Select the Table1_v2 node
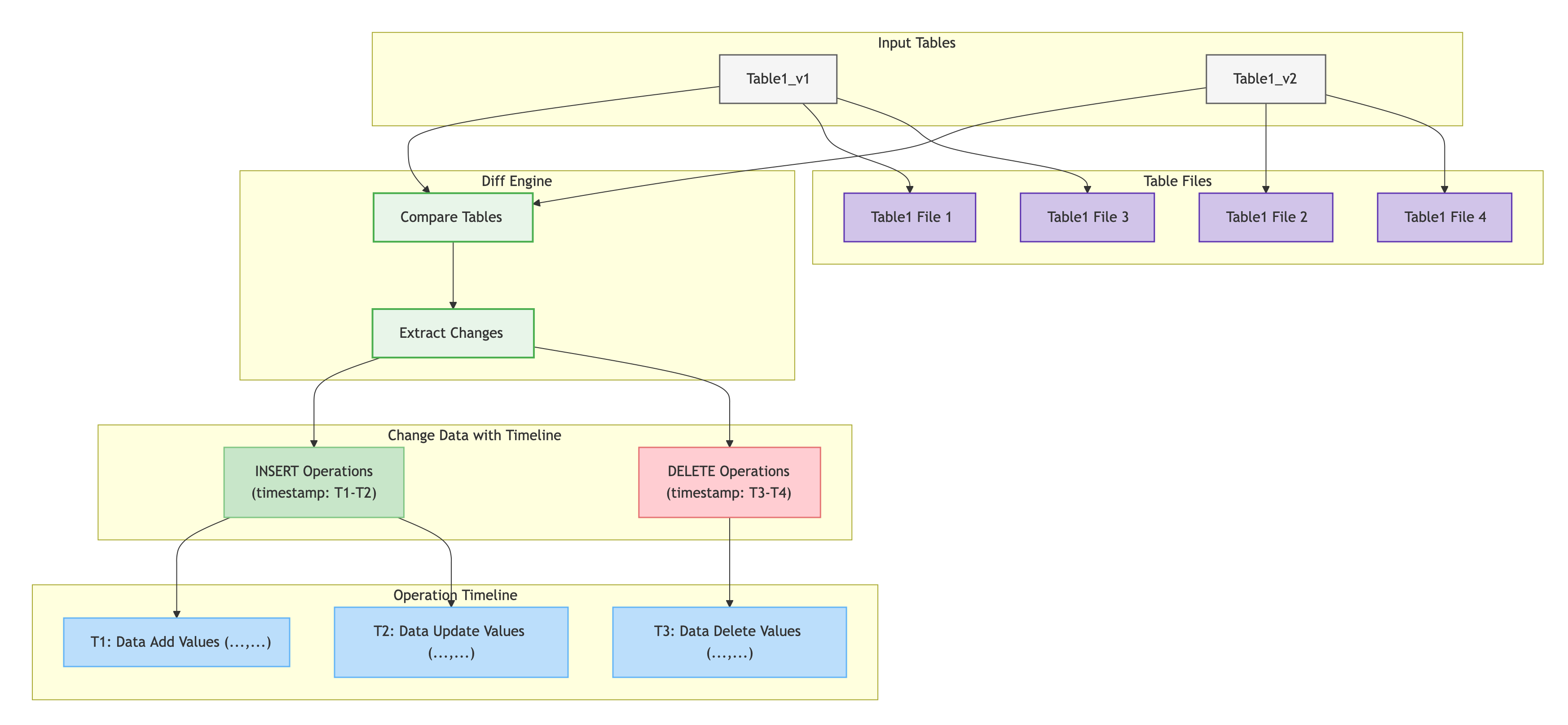 (x=1265, y=79)
